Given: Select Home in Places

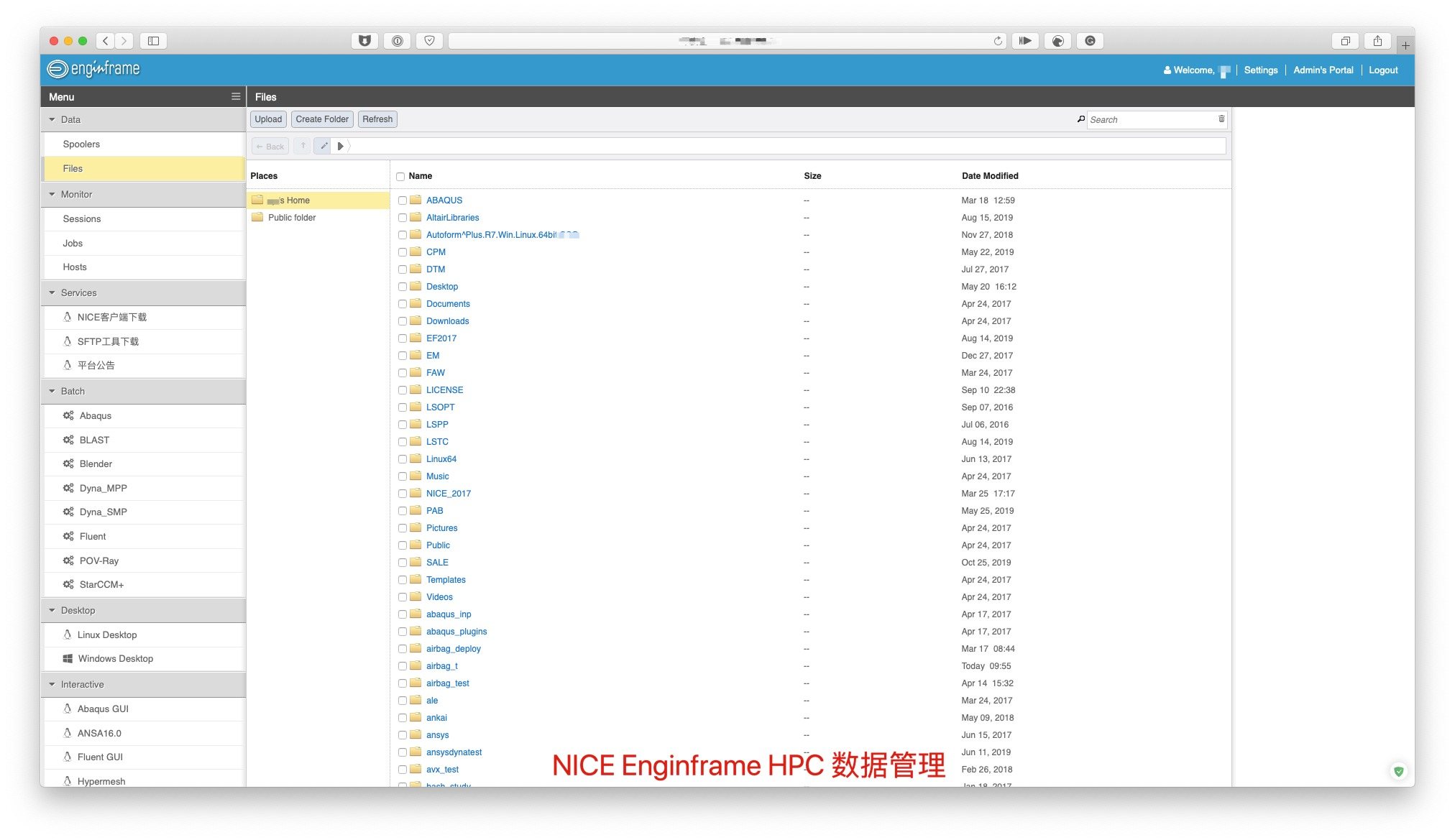Looking at the screenshot, I should pos(318,200).
